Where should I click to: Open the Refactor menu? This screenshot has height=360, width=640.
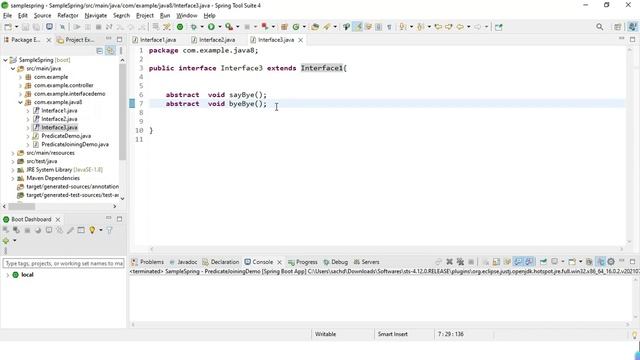[x=68, y=16]
